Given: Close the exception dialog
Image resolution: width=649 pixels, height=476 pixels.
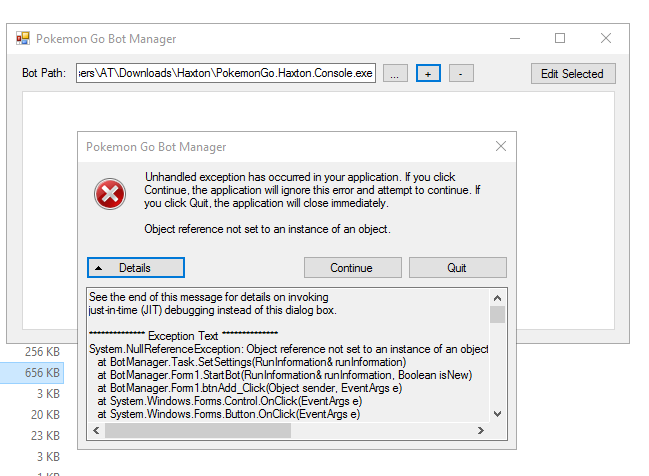Looking at the screenshot, I should [x=501, y=146].
